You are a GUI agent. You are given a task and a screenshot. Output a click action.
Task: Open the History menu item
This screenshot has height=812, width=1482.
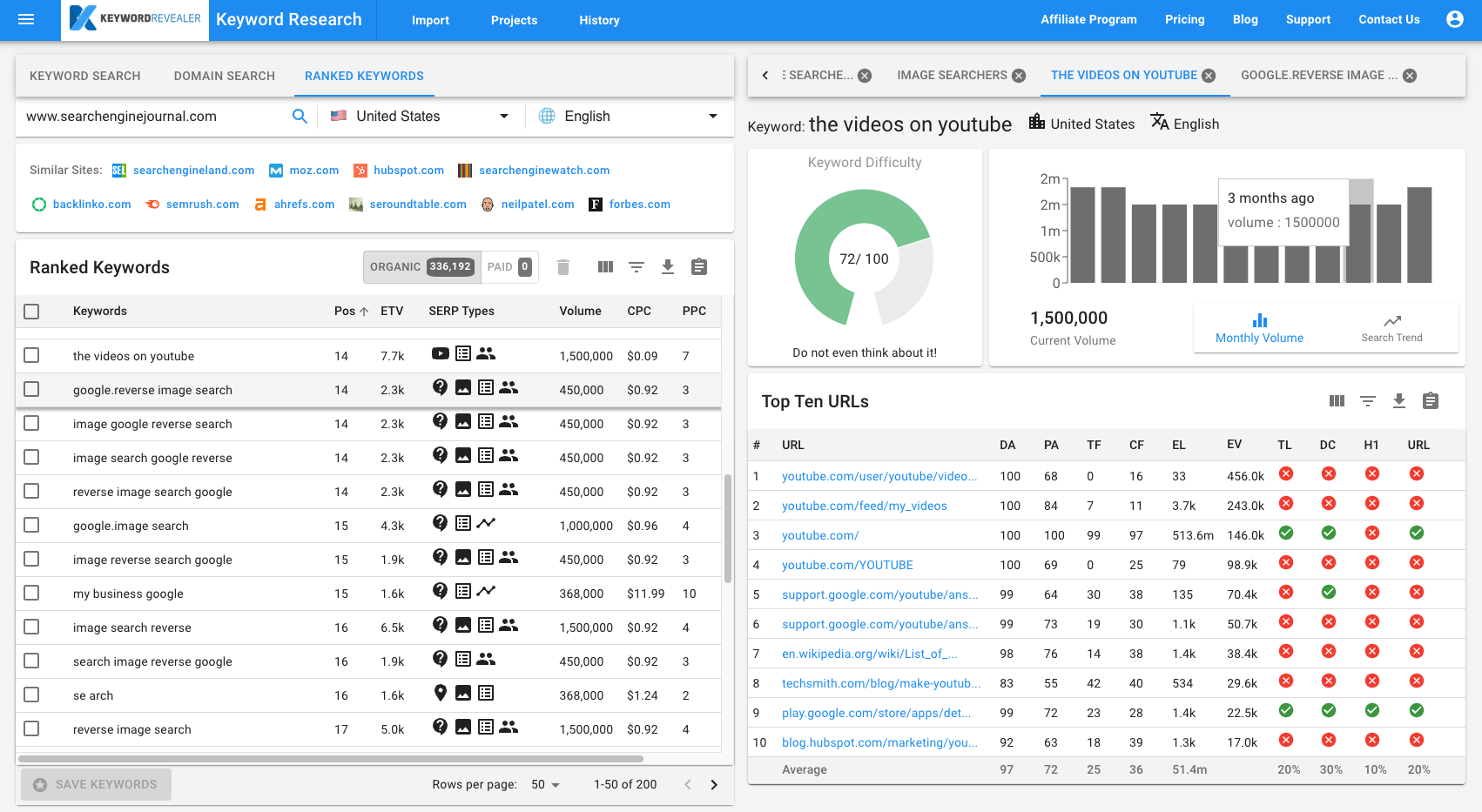(599, 20)
